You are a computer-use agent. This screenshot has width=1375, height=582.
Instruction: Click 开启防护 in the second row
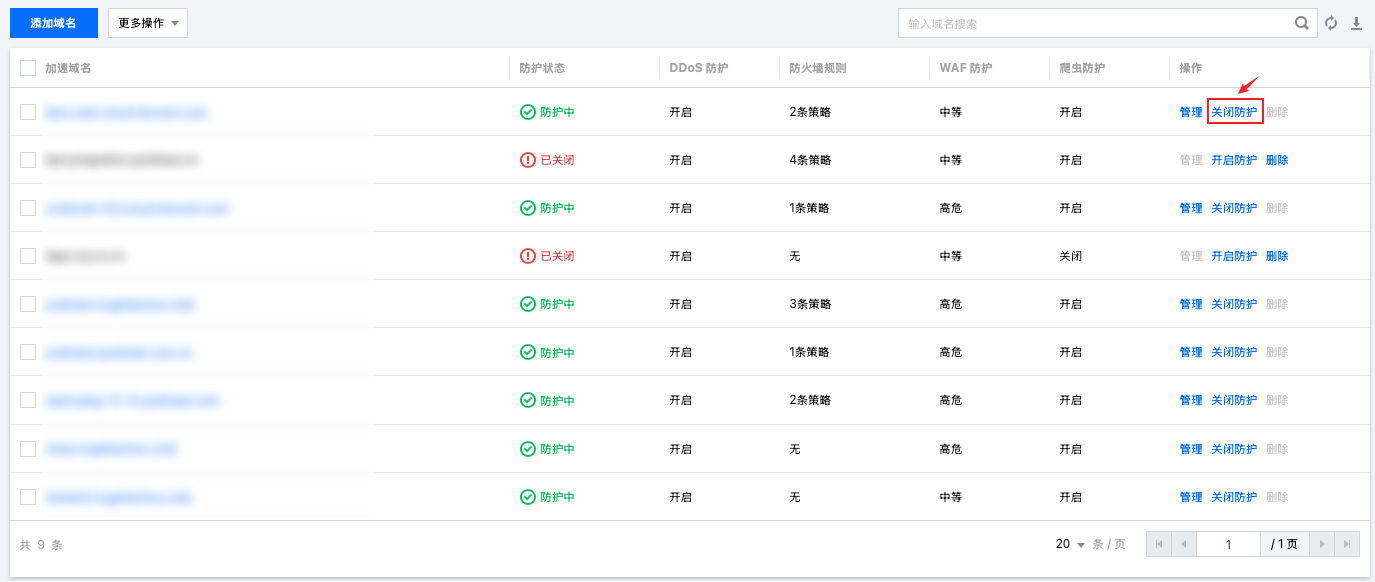(x=1234, y=160)
